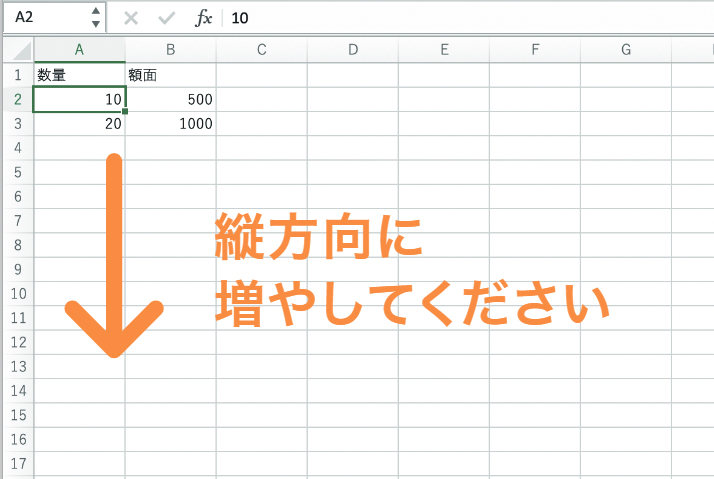Select column C header
The image size is (714, 479).
coord(261,50)
